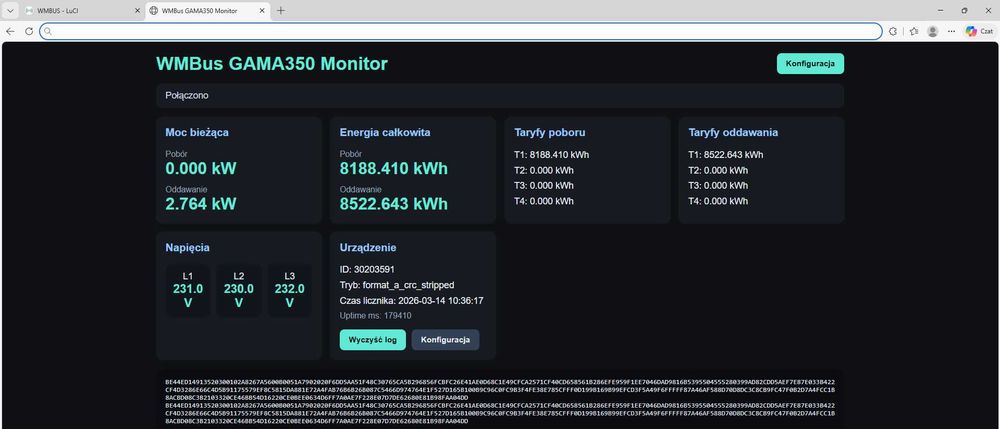This screenshot has width=1000, height=429.
Task: Click Konfiguracja button in Urządzenie card
Action: tap(445, 340)
